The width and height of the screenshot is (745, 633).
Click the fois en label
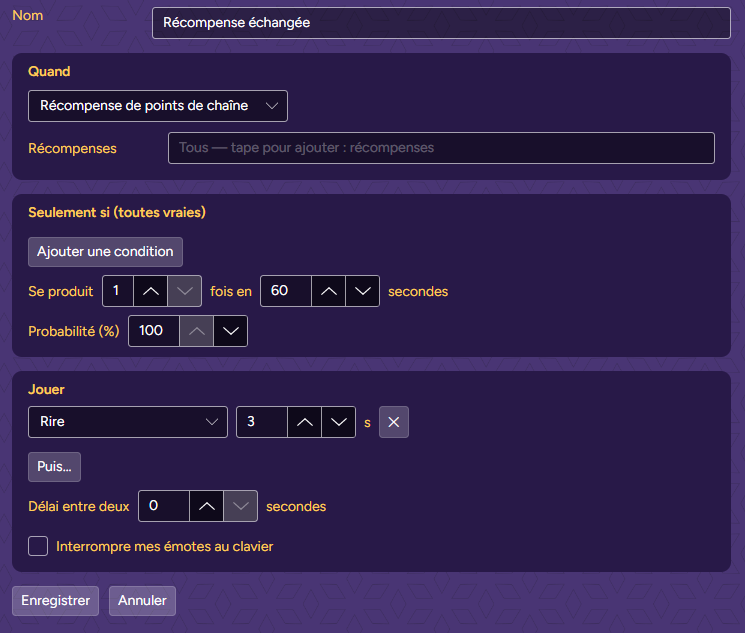click(x=231, y=291)
